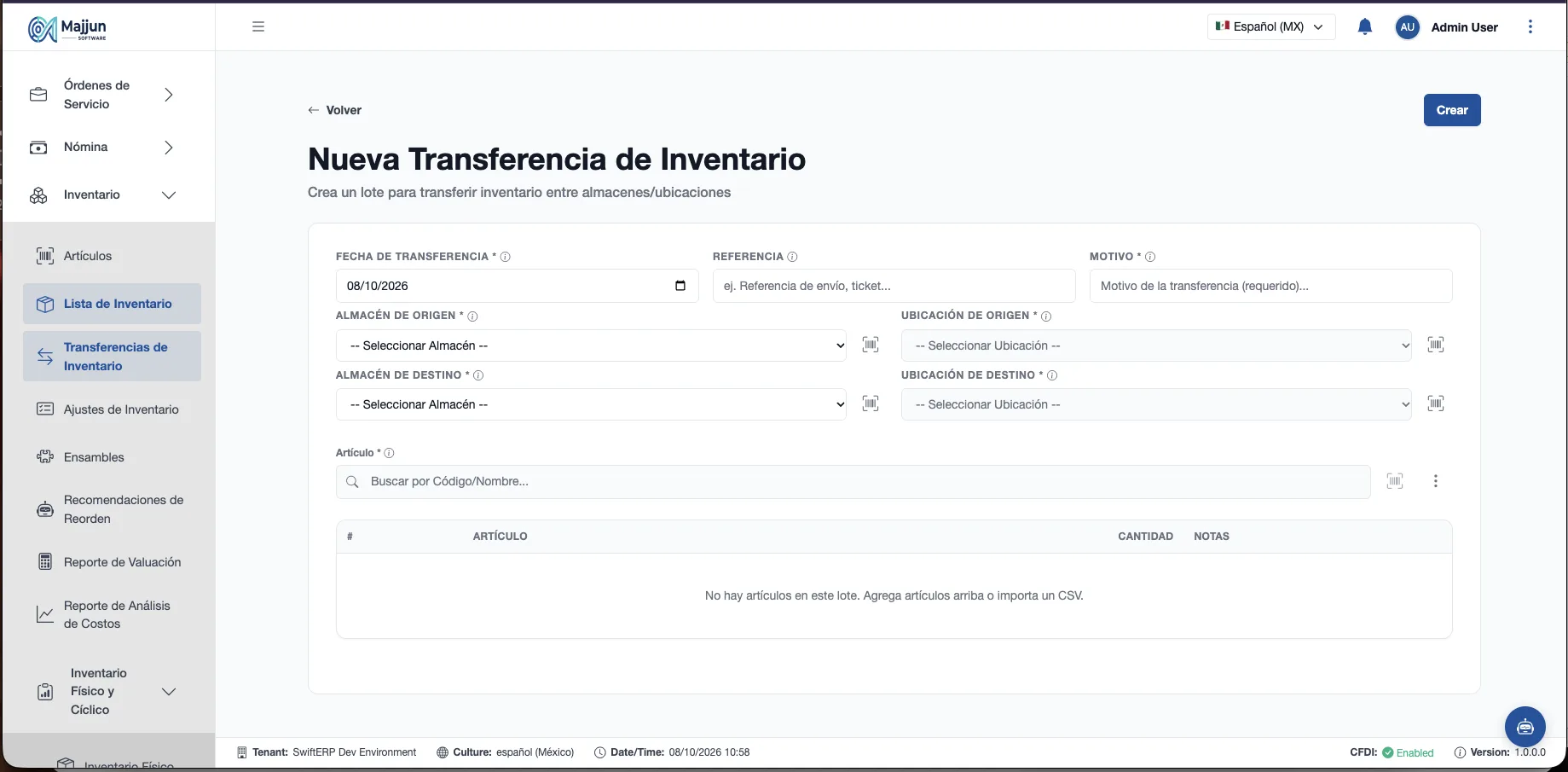Open the Español (MX) language dropdown
Image resolution: width=1568 pixels, height=772 pixels.
click(x=1270, y=26)
